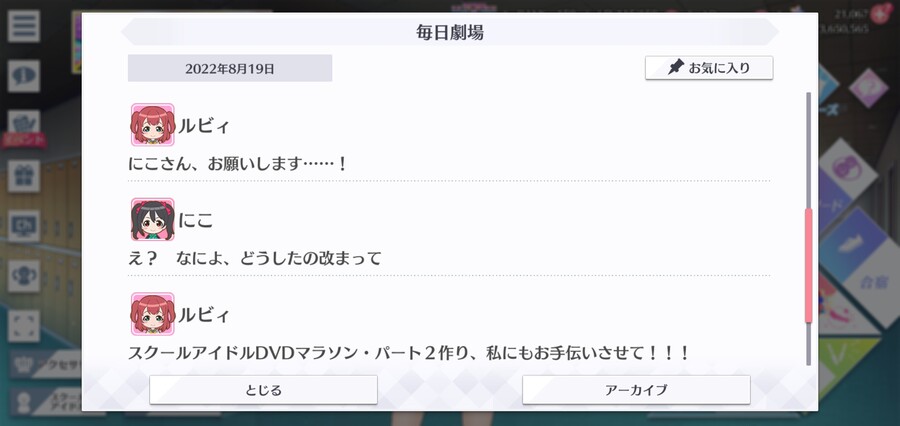Select the purple diamond tile at top right
This screenshot has height=426, width=900.
click(x=868, y=87)
